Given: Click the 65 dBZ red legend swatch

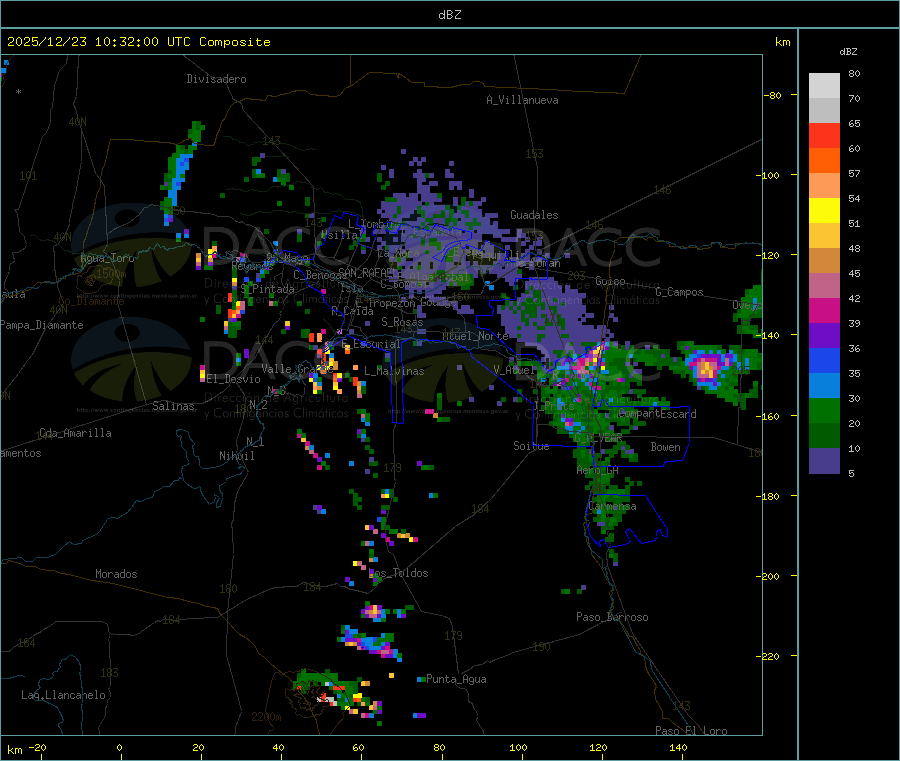Looking at the screenshot, I should (824, 135).
